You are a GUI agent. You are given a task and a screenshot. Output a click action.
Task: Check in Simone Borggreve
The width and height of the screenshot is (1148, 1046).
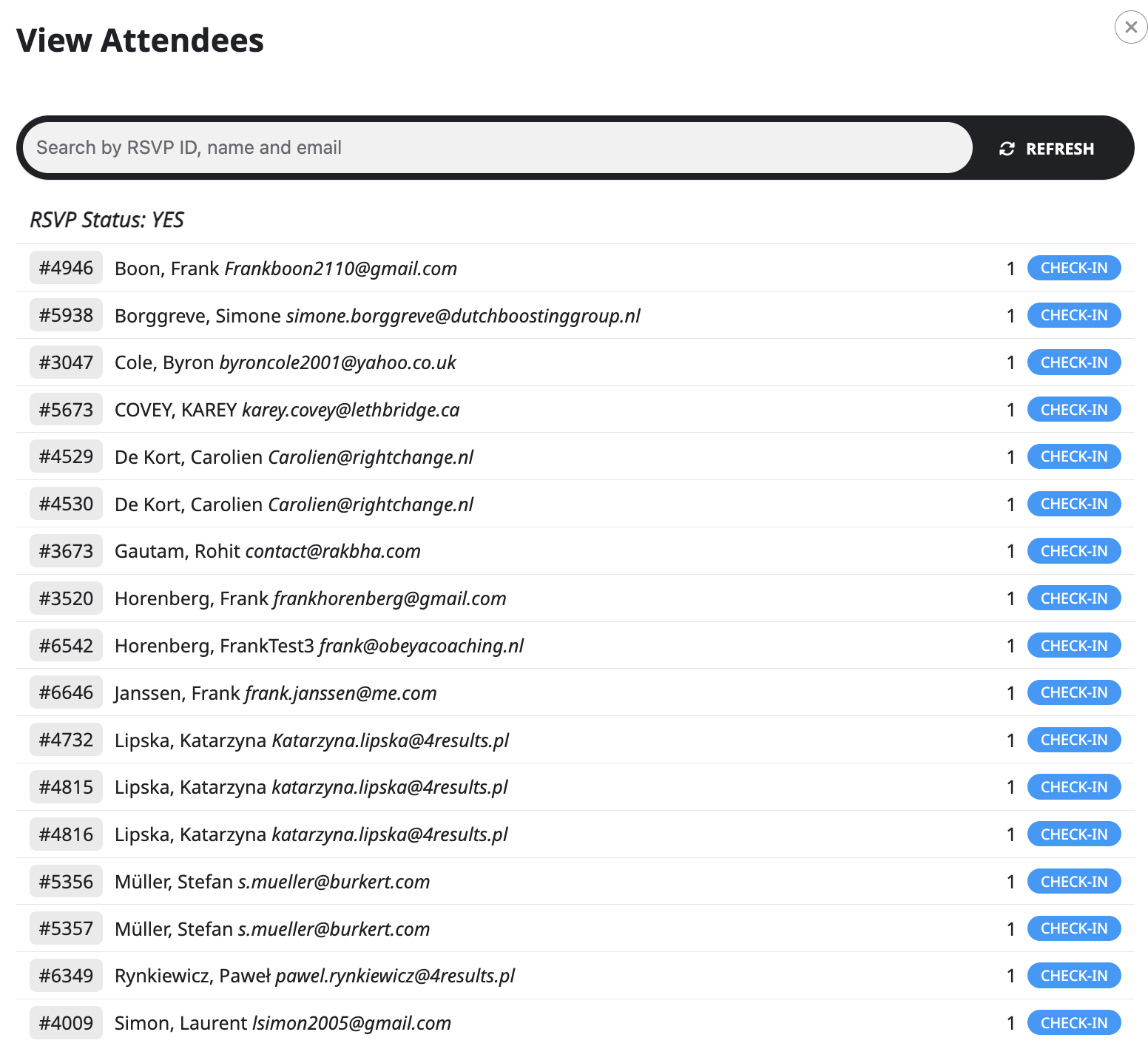coord(1074,315)
